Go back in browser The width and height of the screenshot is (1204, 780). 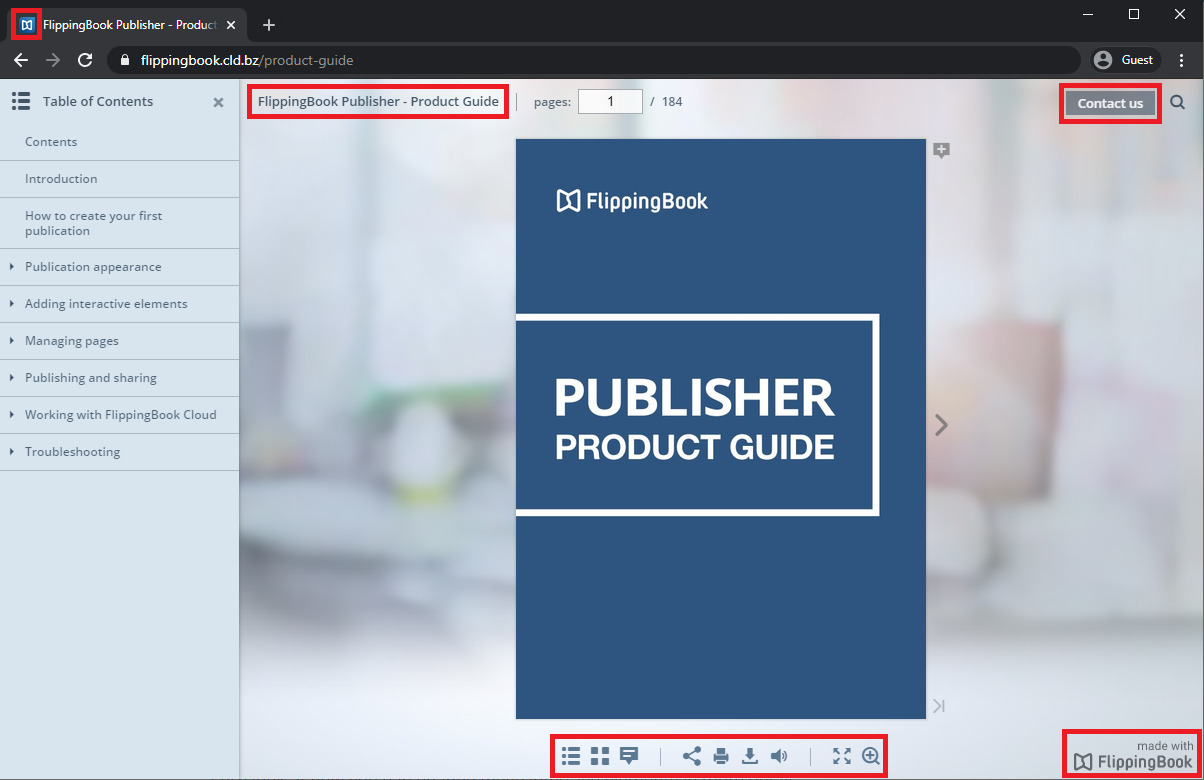(21, 60)
